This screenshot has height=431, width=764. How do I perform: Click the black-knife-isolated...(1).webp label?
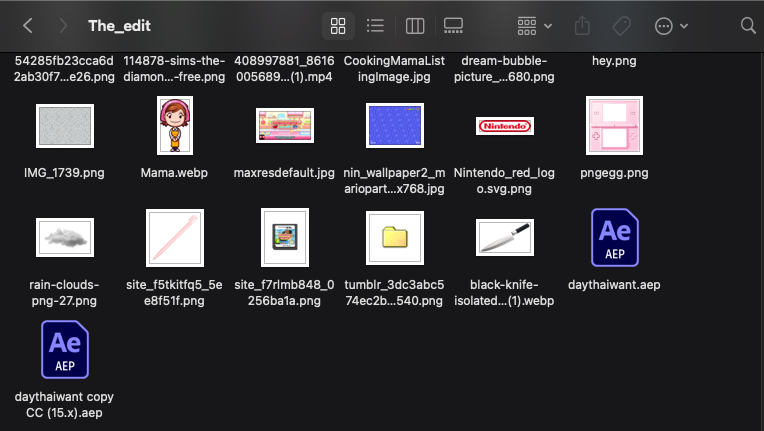point(504,293)
